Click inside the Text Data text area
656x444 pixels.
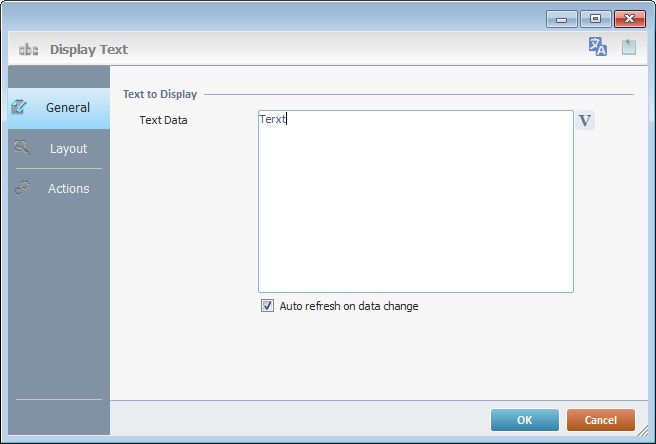(415, 200)
